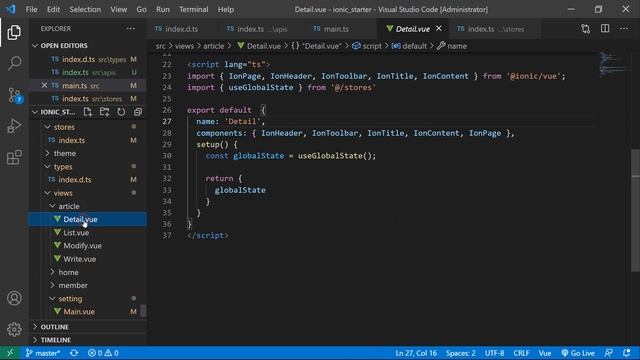Open the Help menu
The image size is (640, 360).
(x=226, y=9)
